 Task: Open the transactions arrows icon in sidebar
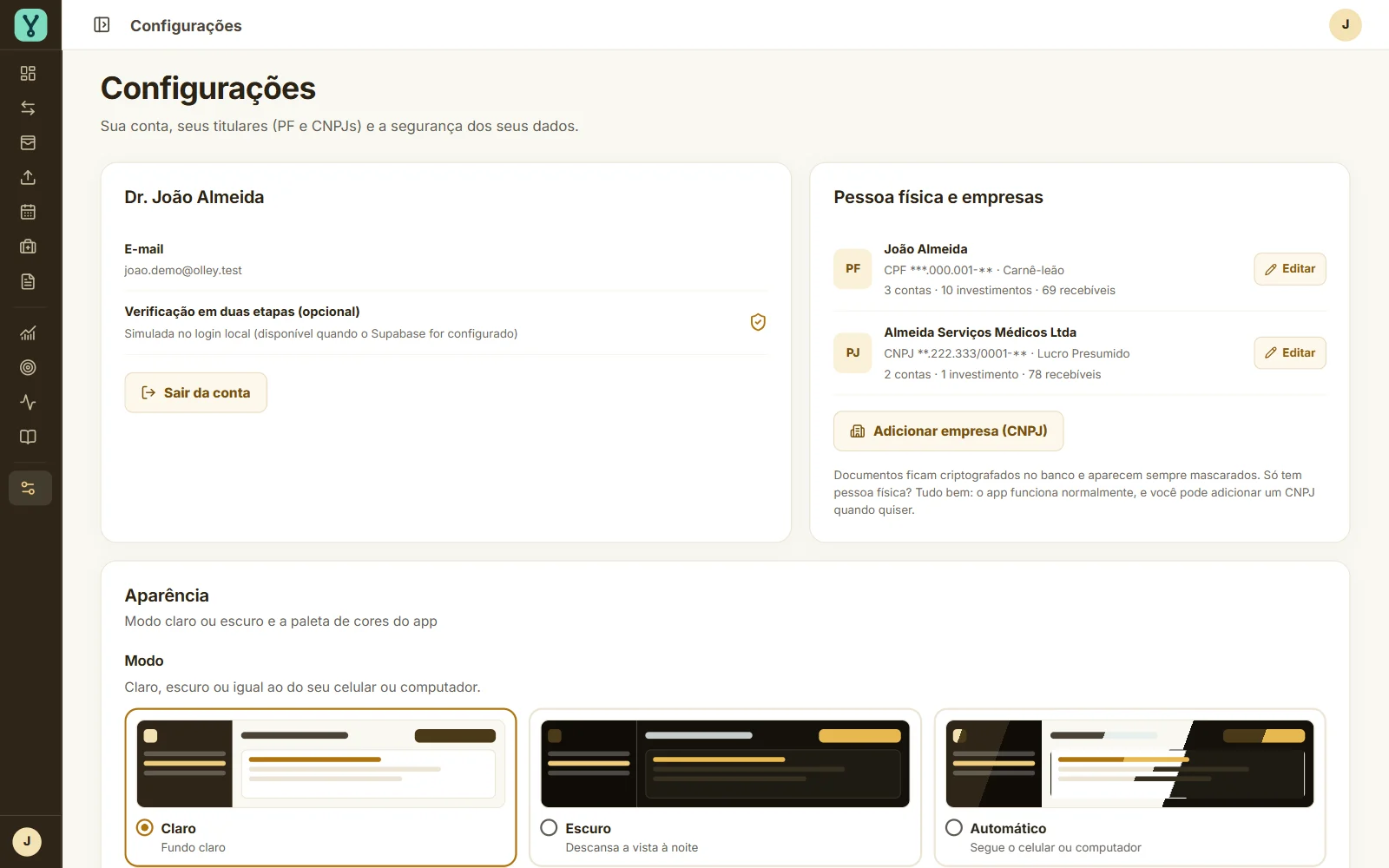click(x=28, y=108)
